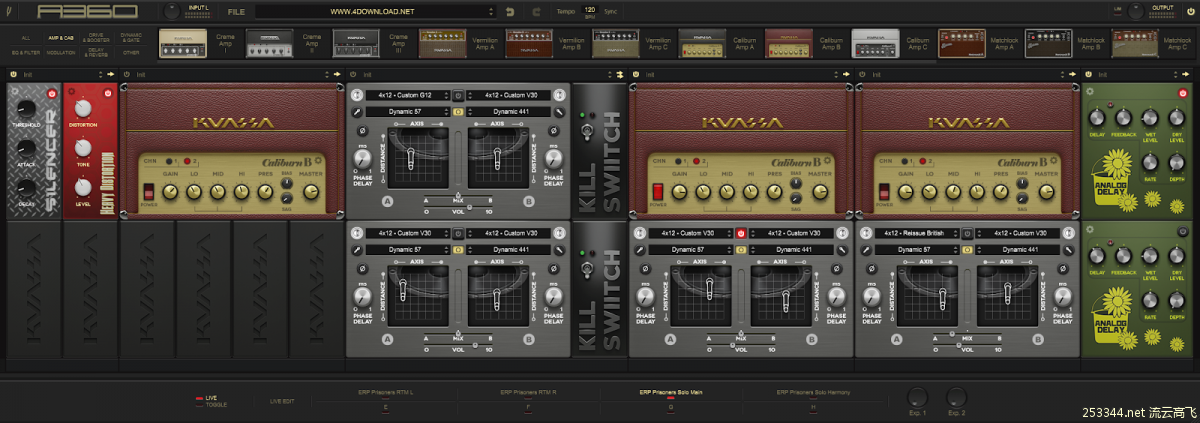Pick the Creme Amp I thumbnail
Screen dimensions: 1200x423
(183, 43)
